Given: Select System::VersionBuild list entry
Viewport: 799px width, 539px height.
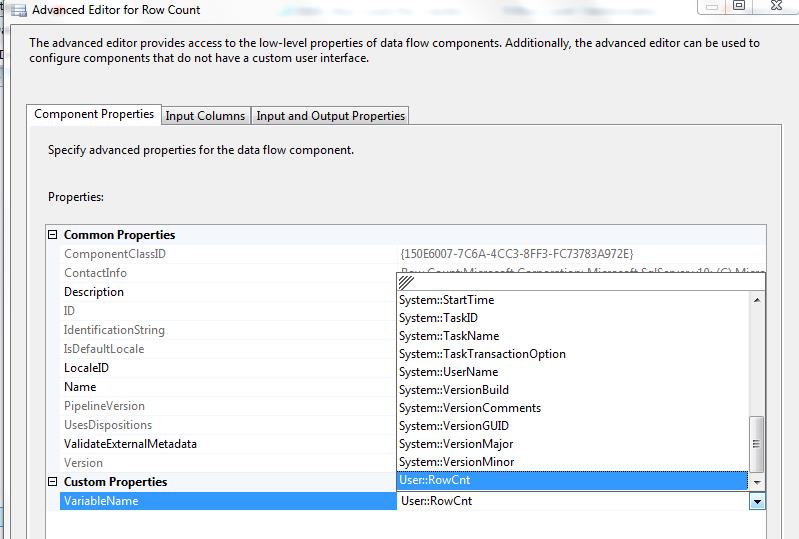Looking at the screenshot, I should click(x=453, y=390).
